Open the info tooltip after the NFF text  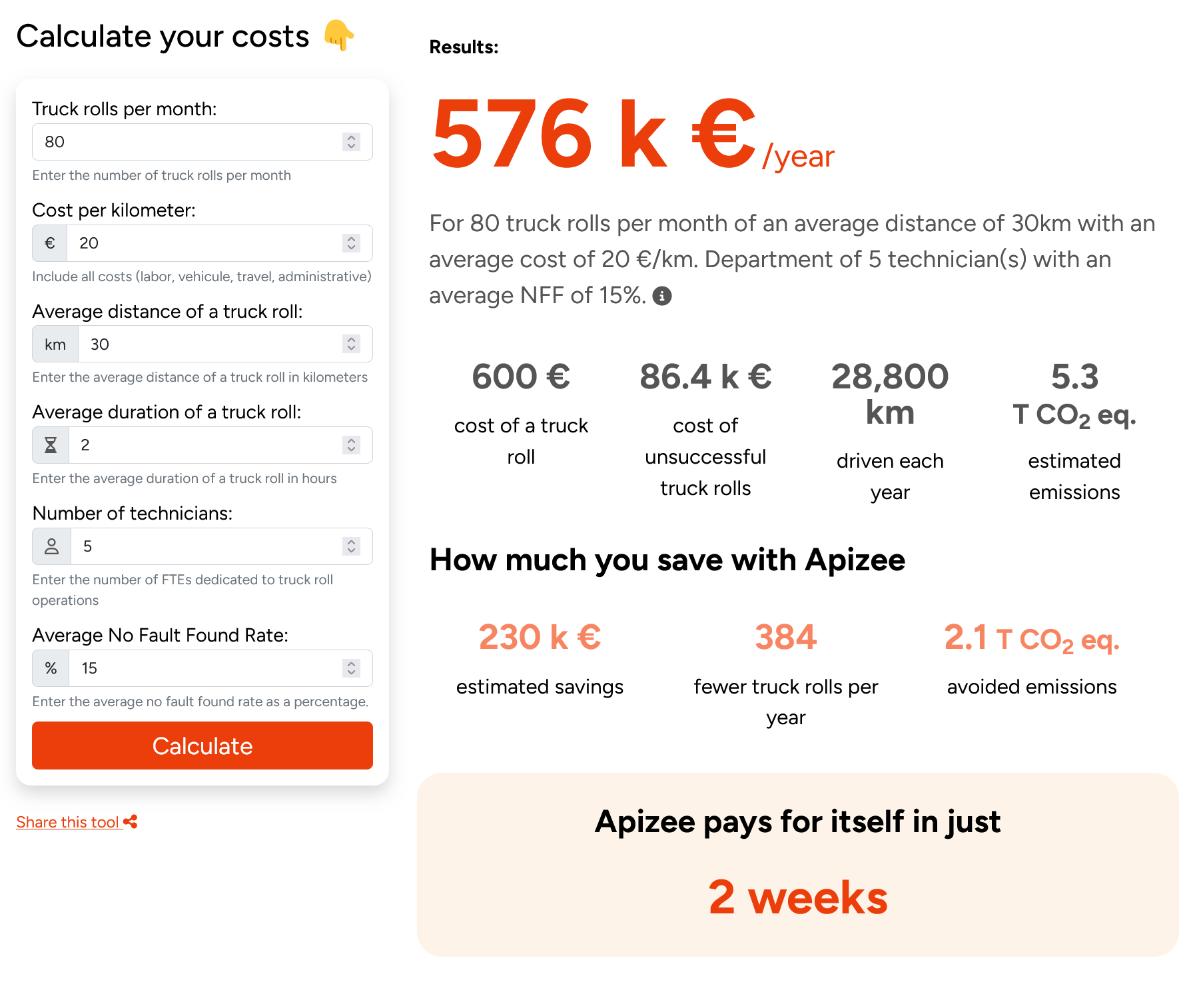click(663, 295)
